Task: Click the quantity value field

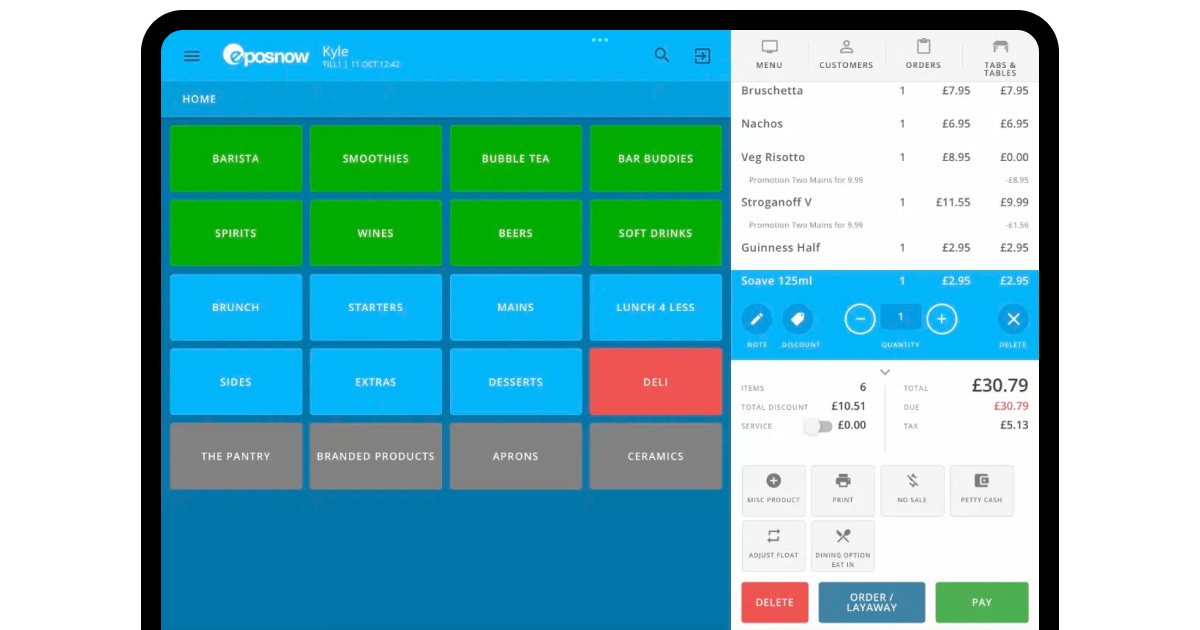Action: [x=901, y=318]
